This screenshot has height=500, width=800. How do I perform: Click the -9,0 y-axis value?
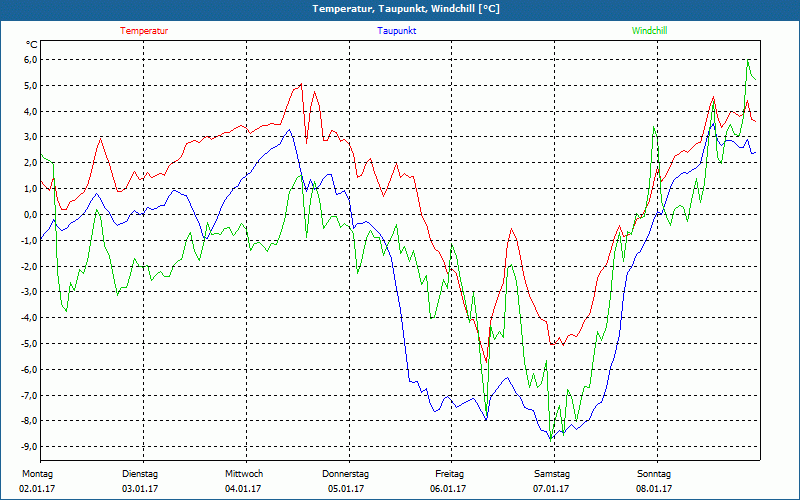tap(30, 447)
